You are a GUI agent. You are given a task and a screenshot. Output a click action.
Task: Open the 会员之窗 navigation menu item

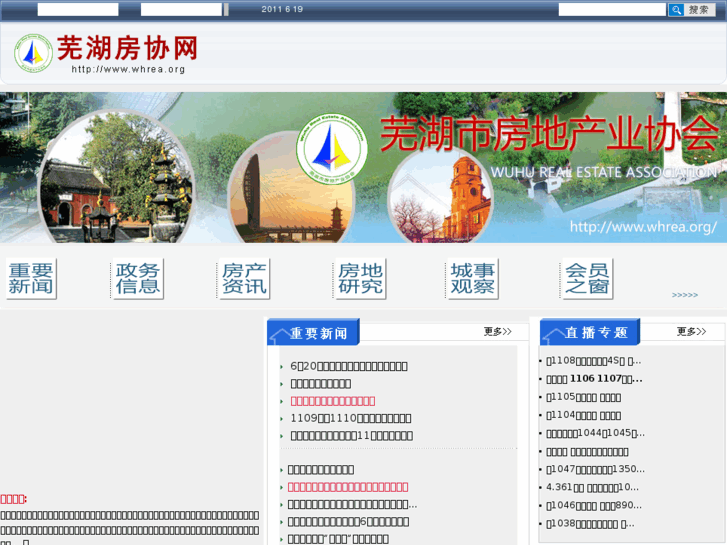tap(587, 278)
